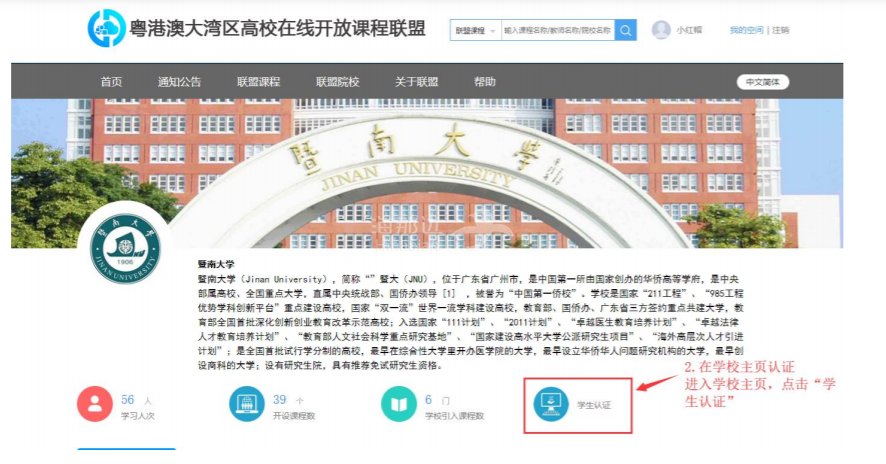Click the 注销 logout link
Screen dimensions: 886x464
(780, 30)
